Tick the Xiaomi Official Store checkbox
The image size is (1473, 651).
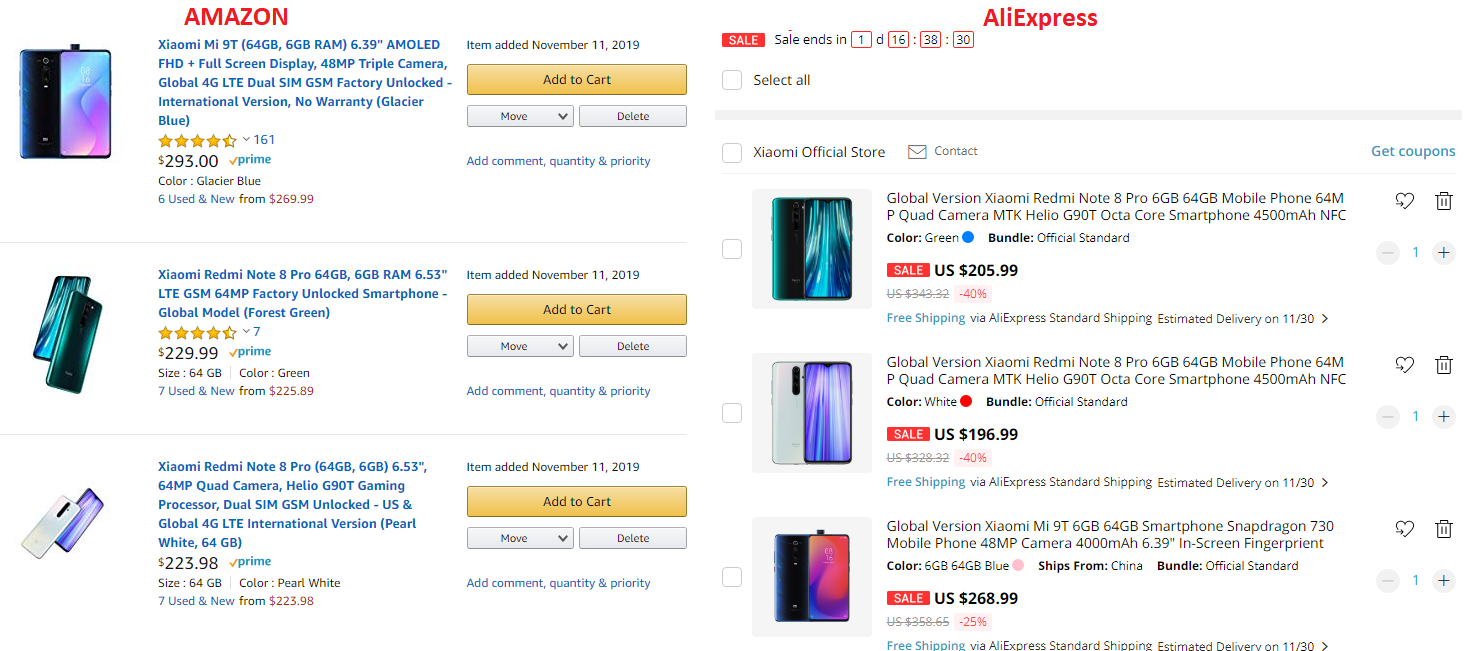(x=732, y=152)
